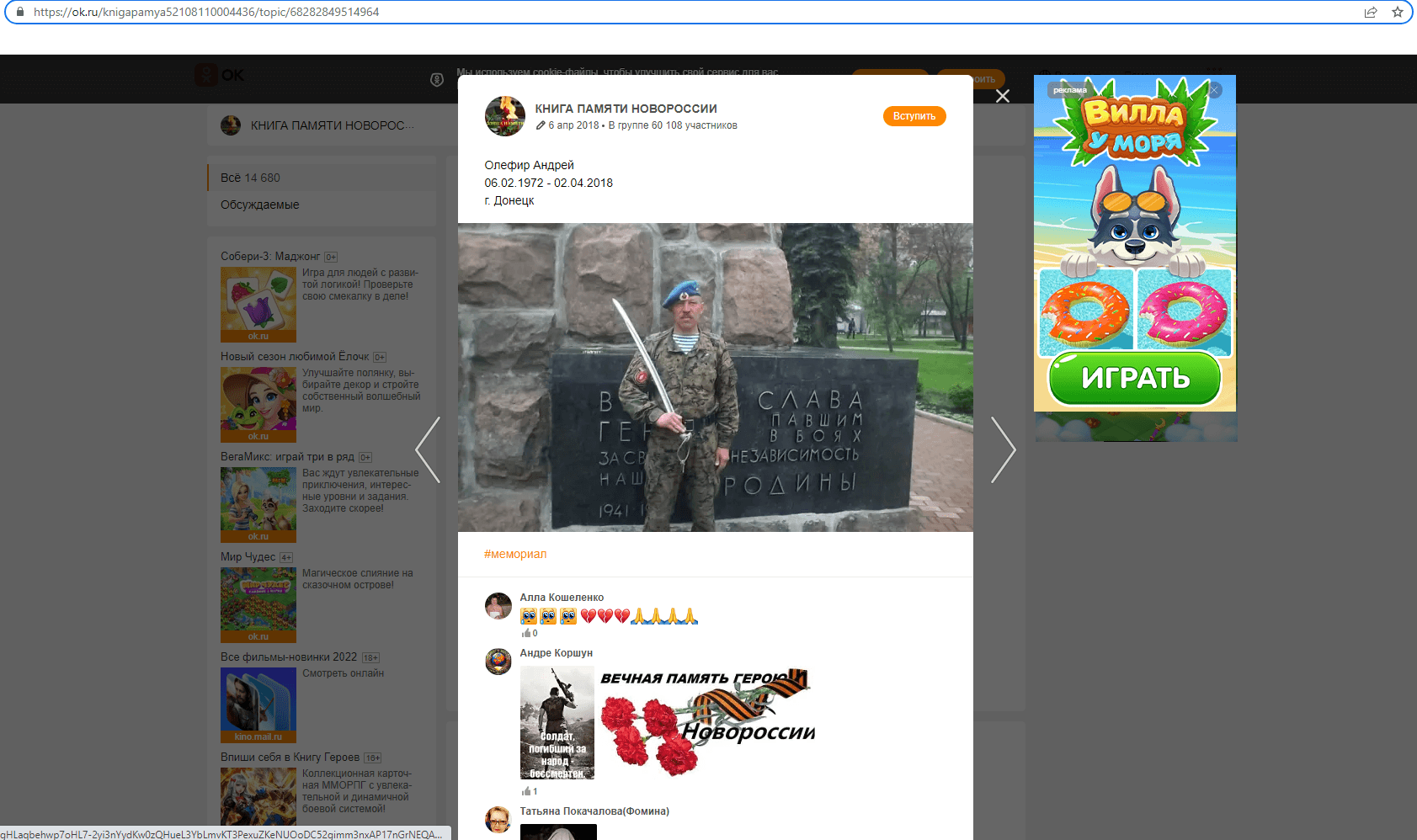
Task: Click the name Андре Коршун
Action: [x=557, y=653]
